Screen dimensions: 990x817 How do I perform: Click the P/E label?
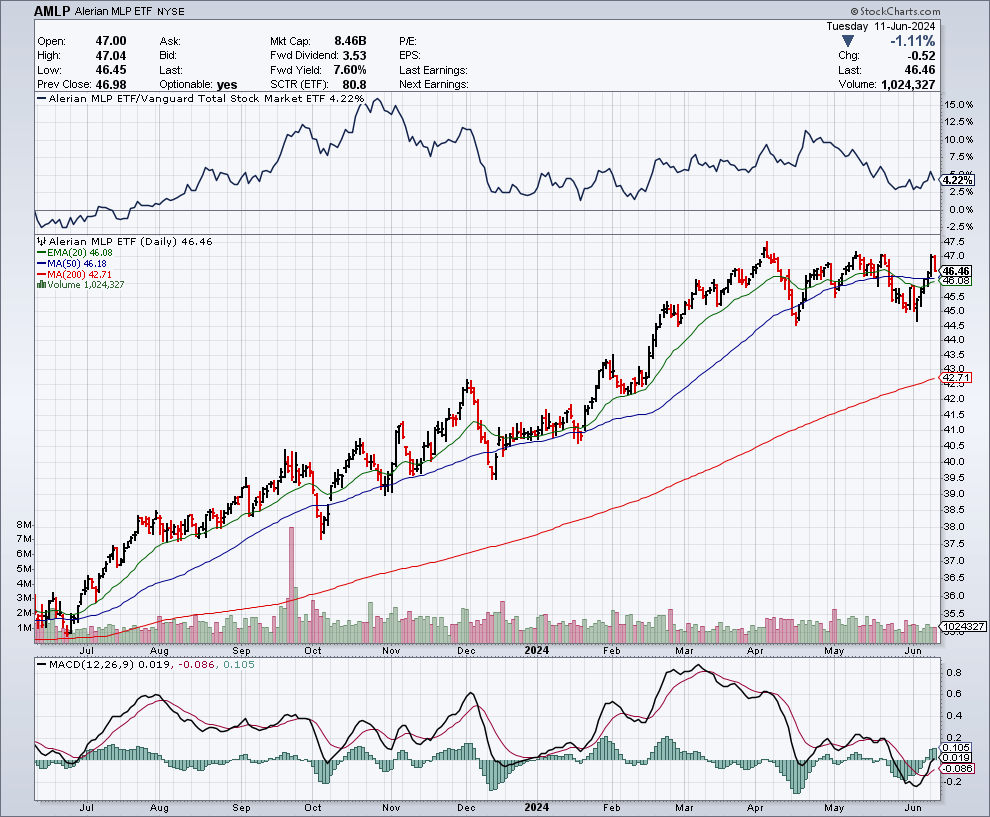(x=408, y=41)
